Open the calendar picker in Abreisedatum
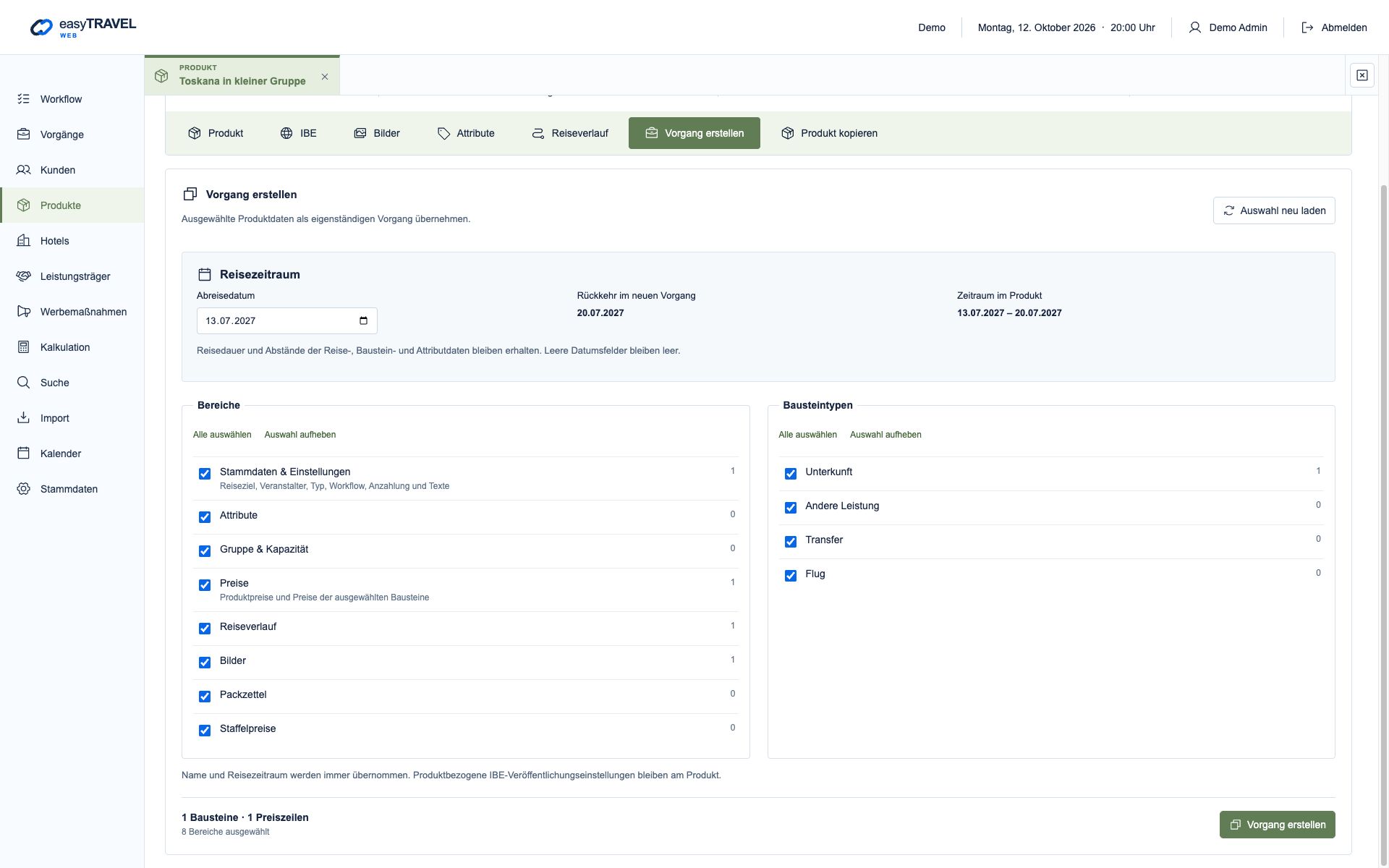 [x=363, y=321]
